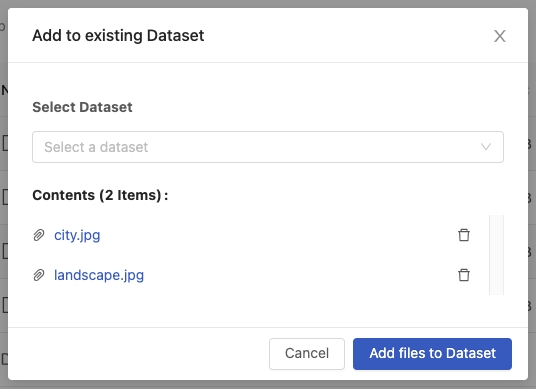
Task: Tick the third row checkbox behind the dialog
Action: (x=5, y=251)
